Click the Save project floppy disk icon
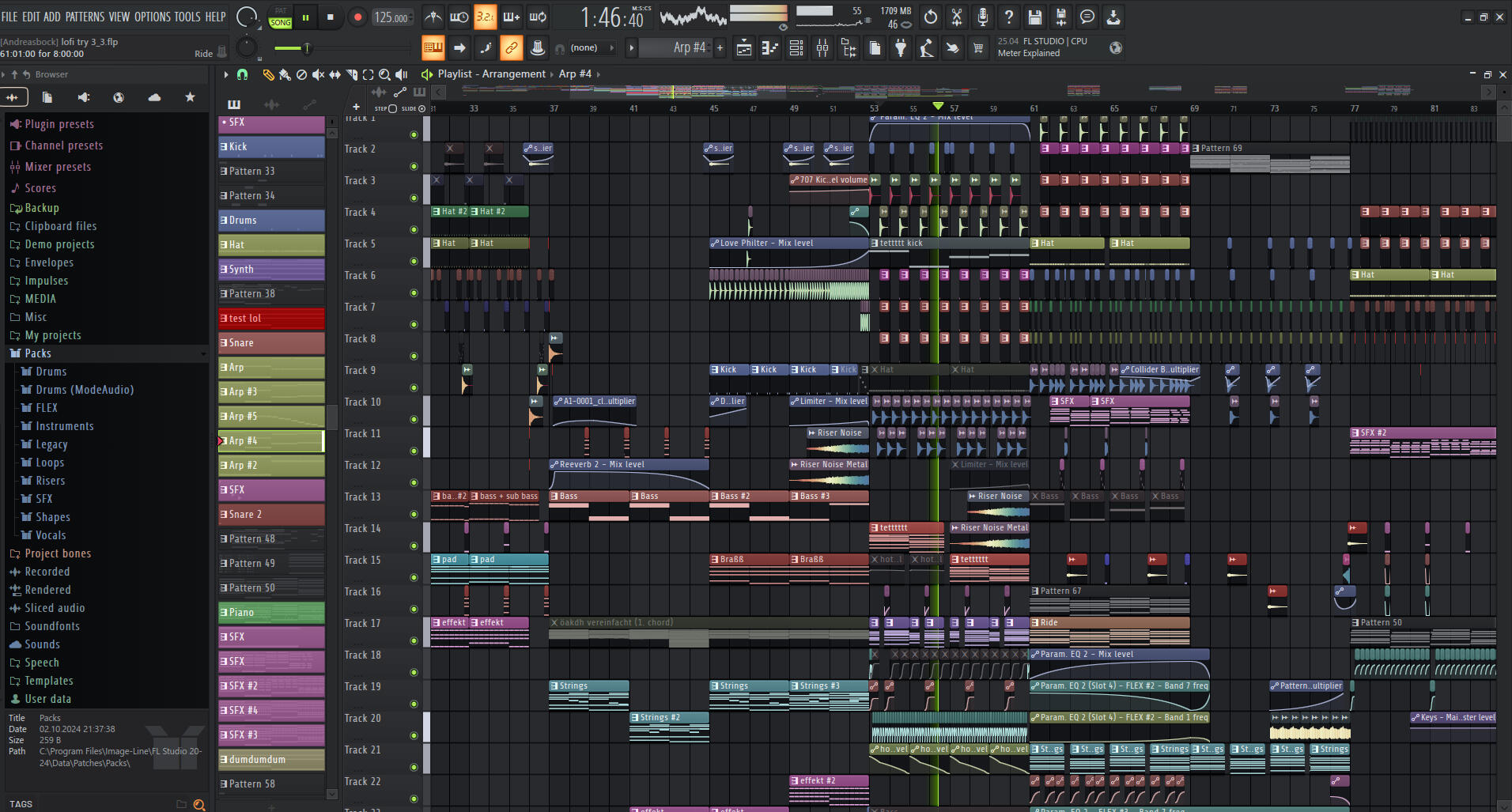 [x=1034, y=17]
